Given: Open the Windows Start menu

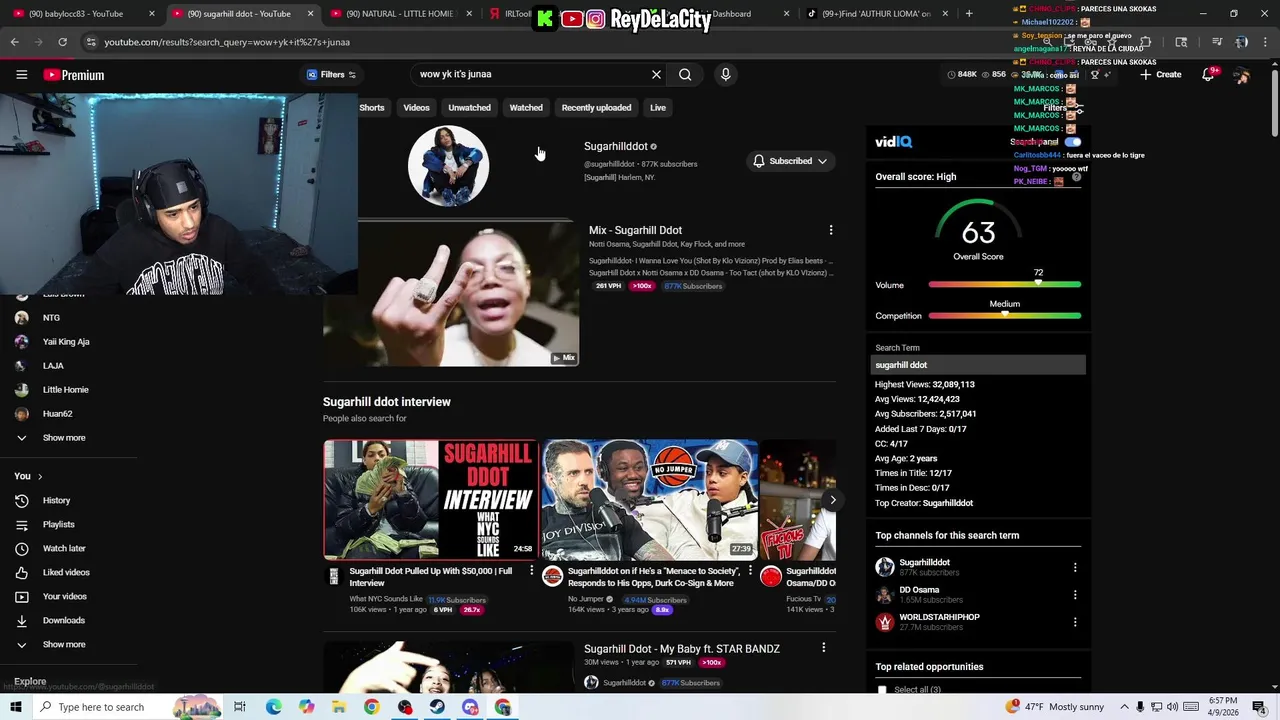Looking at the screenshot, I should 16,707.
